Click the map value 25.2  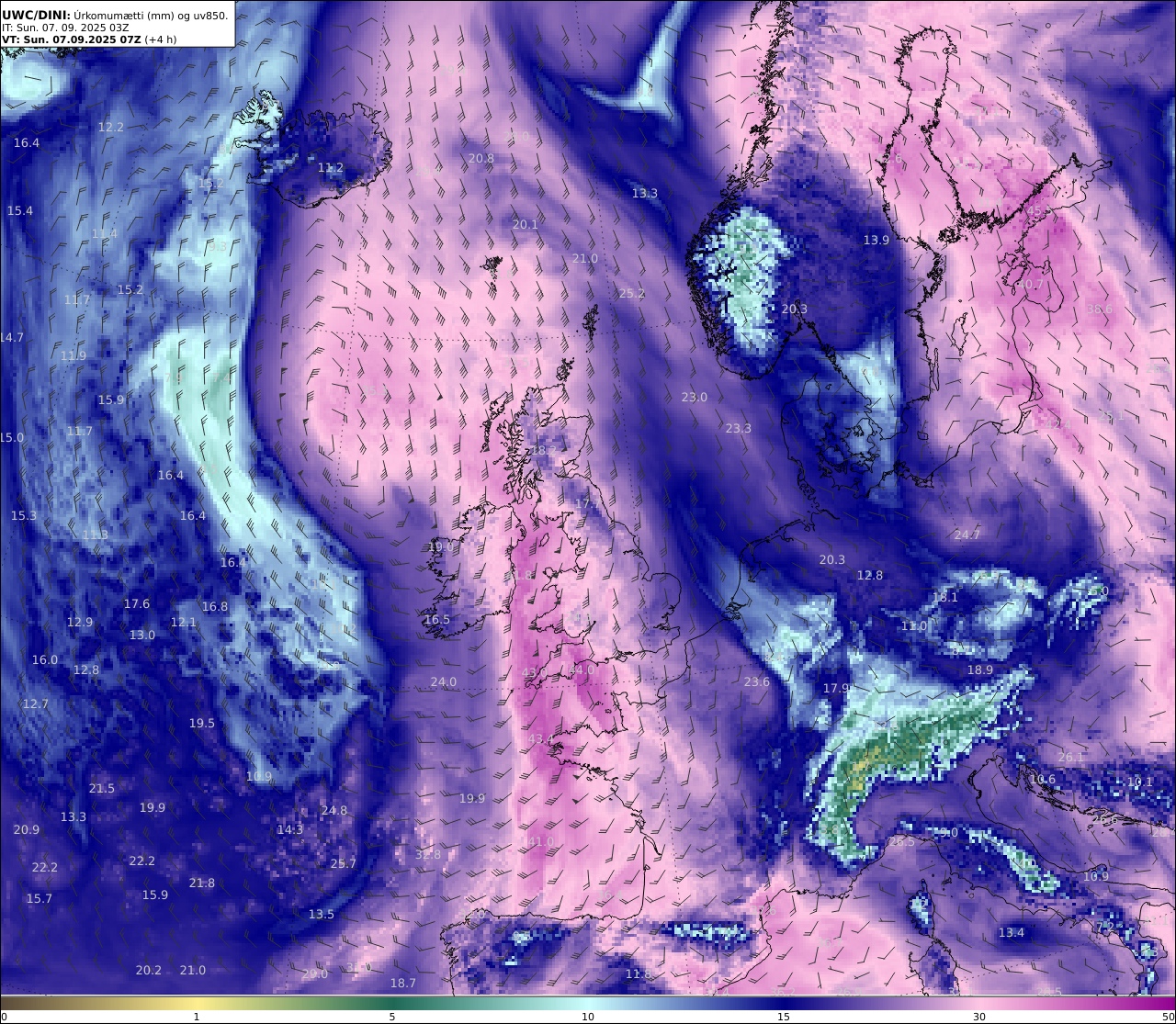point(632,294)
